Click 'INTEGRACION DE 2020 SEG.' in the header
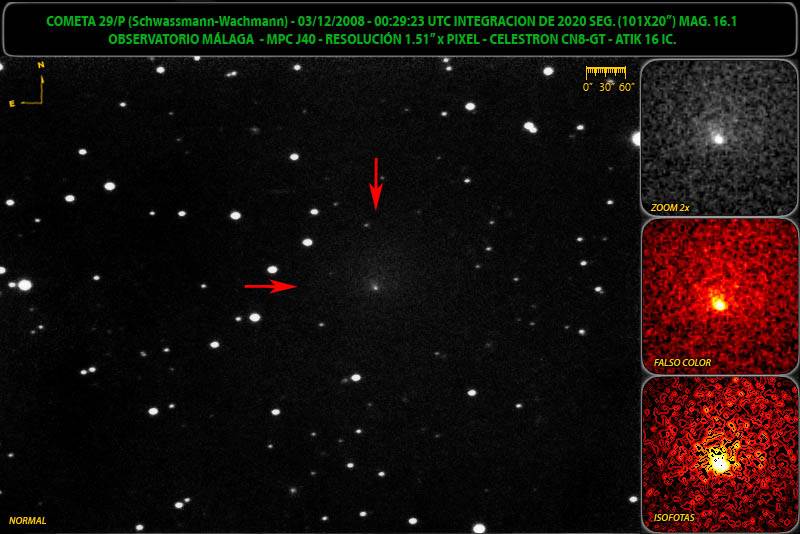The height and width of the screenshot is (534, 800). [536, 21]
